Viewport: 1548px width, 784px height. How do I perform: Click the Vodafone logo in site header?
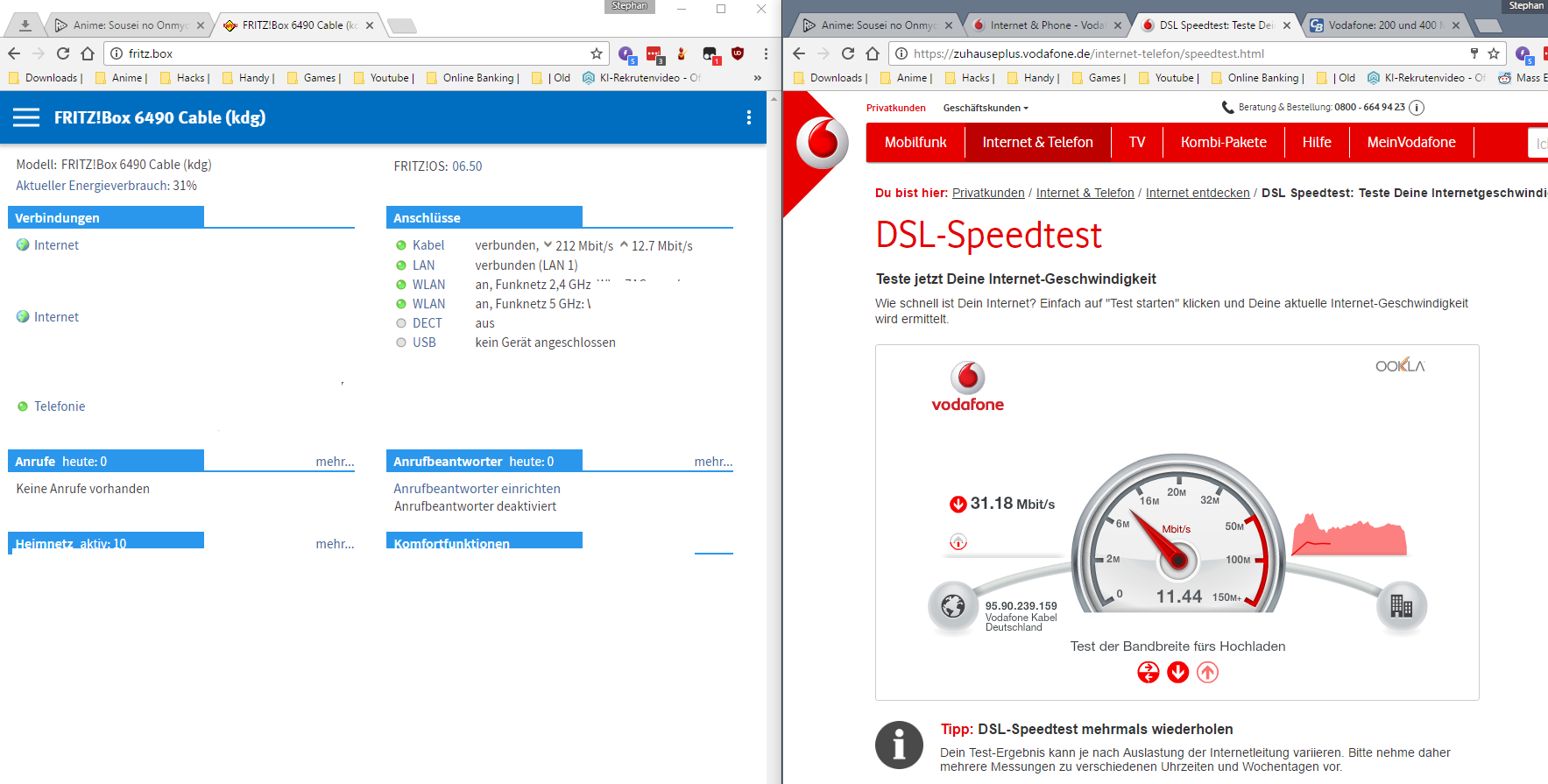(822, 142)
